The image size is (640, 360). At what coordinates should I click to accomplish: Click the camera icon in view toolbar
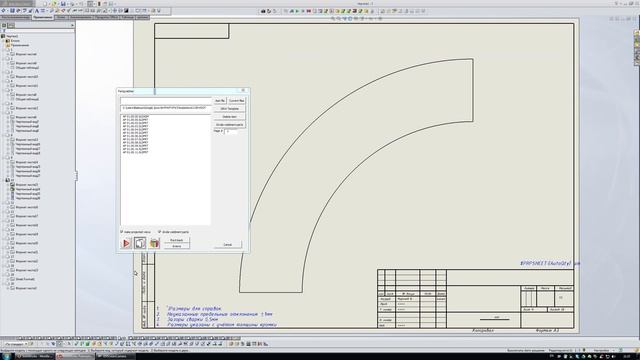click(x=263, y=11)
